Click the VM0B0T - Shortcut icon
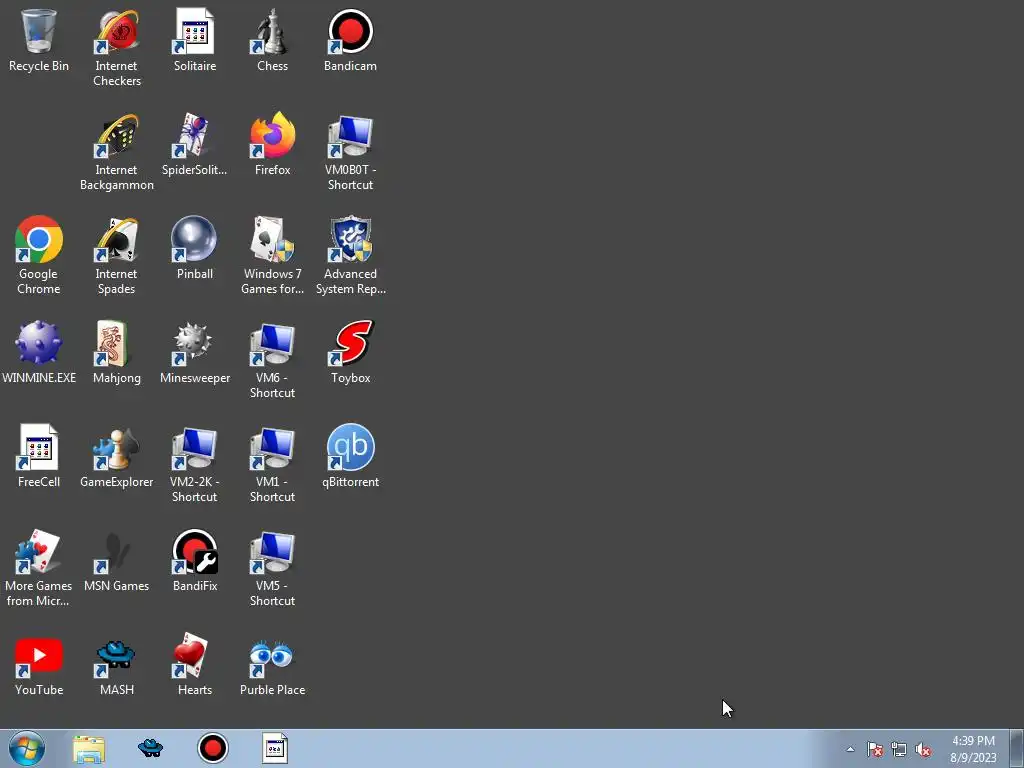The width and height of the screenshot is (1024, 768). (x=350, y=152)
